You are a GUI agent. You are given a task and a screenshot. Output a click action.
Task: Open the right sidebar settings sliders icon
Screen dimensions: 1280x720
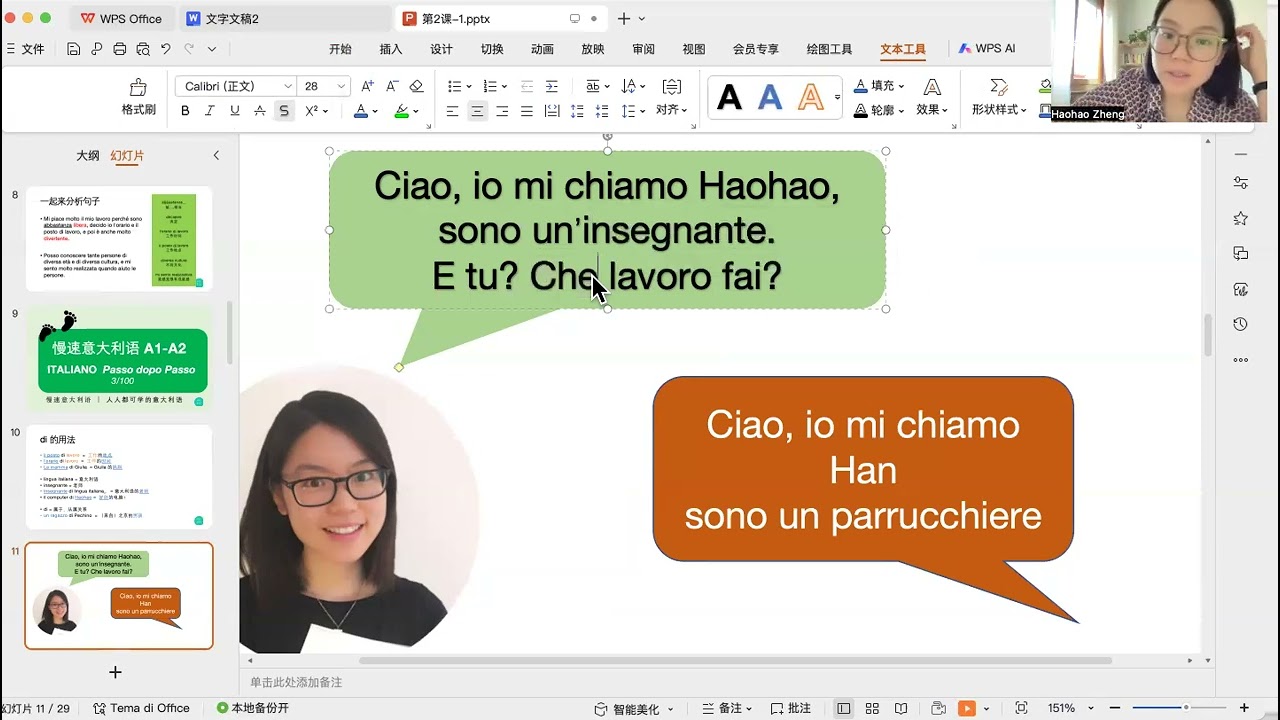click(x=1241, y=183)
